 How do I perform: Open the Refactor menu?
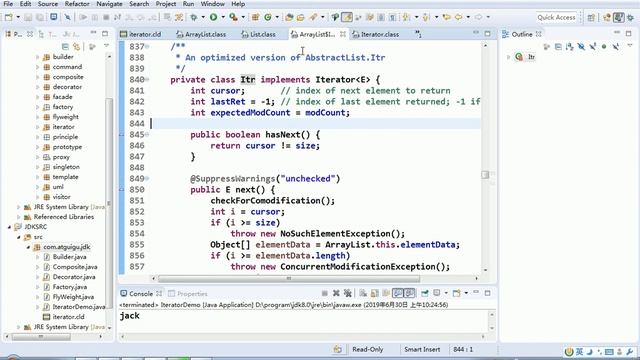77,4
